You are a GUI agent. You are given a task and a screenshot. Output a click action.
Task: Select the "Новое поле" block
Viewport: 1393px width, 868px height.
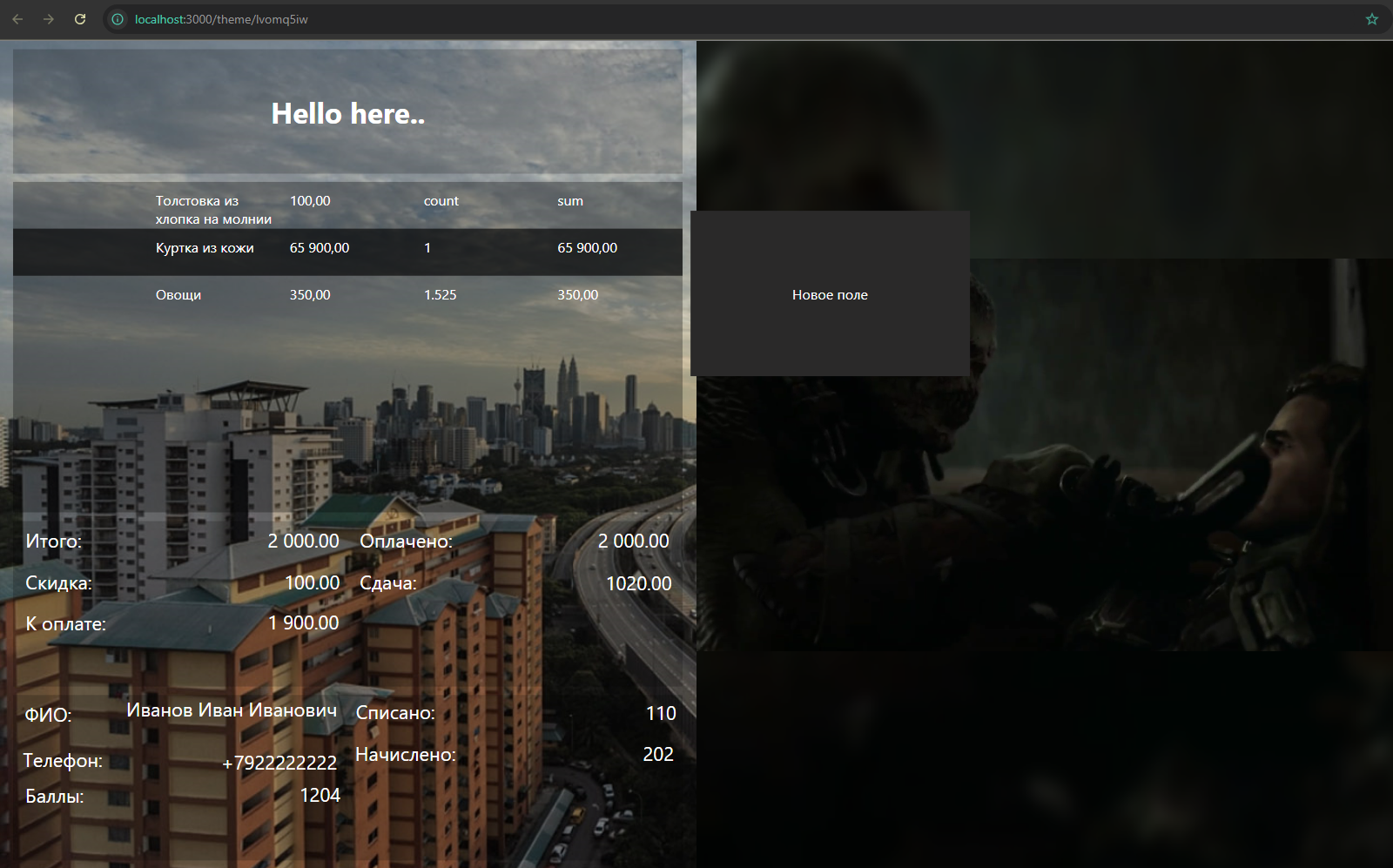(830, 294)
